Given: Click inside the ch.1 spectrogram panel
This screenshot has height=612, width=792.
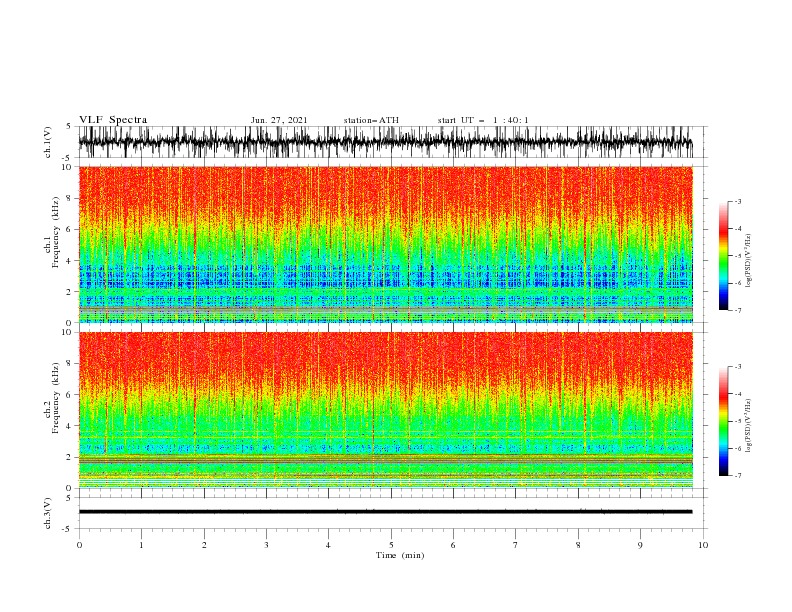Looking at the screenshot, I should click(x=385, y=244).
